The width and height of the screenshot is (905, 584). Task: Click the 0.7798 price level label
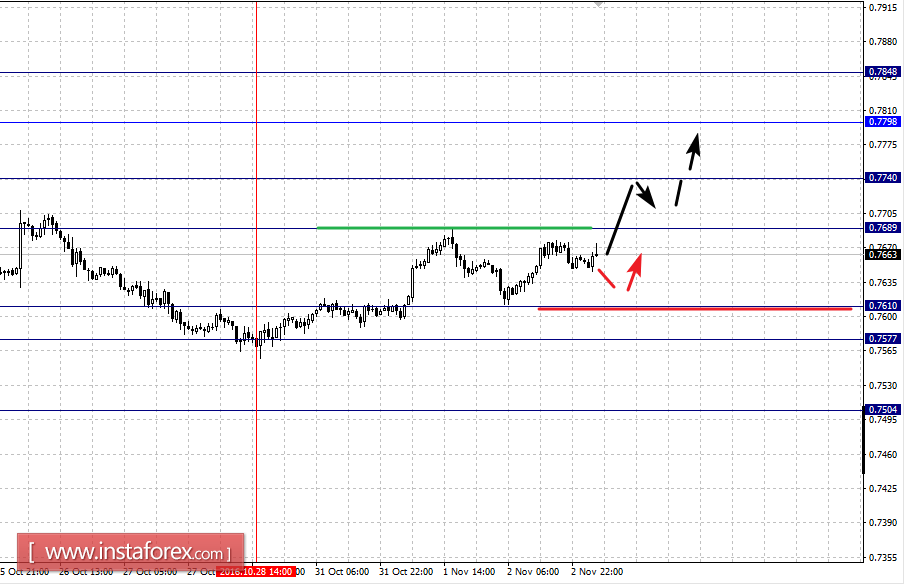click(882, 122)
